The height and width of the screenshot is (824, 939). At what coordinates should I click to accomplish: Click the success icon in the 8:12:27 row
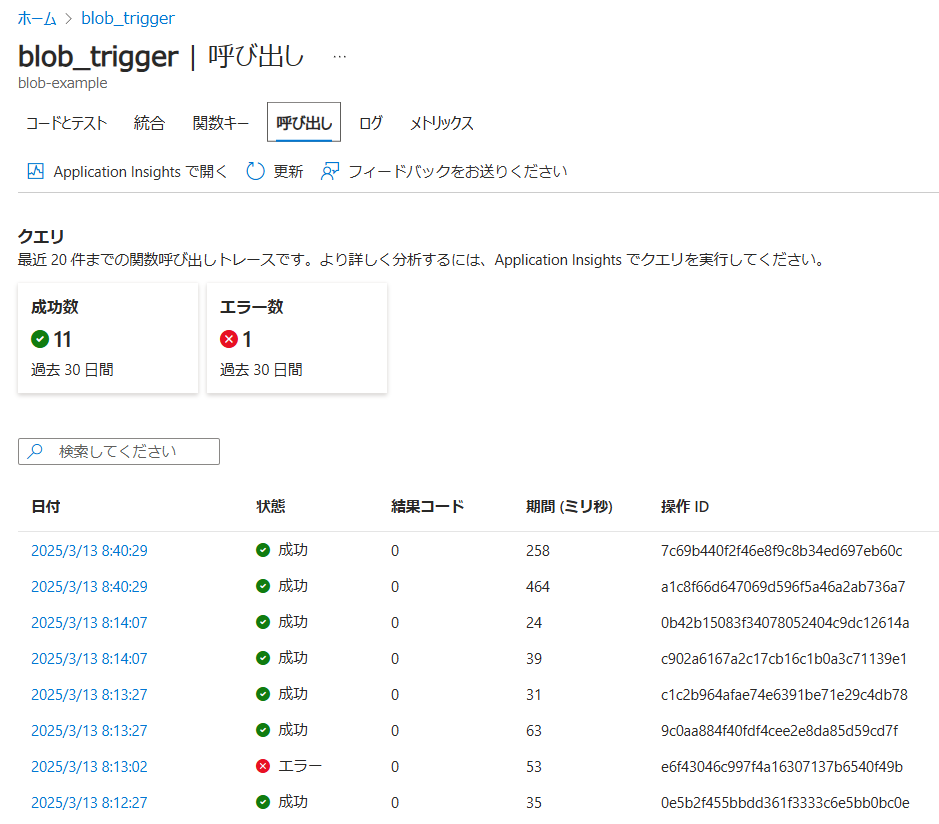[263, 802]
